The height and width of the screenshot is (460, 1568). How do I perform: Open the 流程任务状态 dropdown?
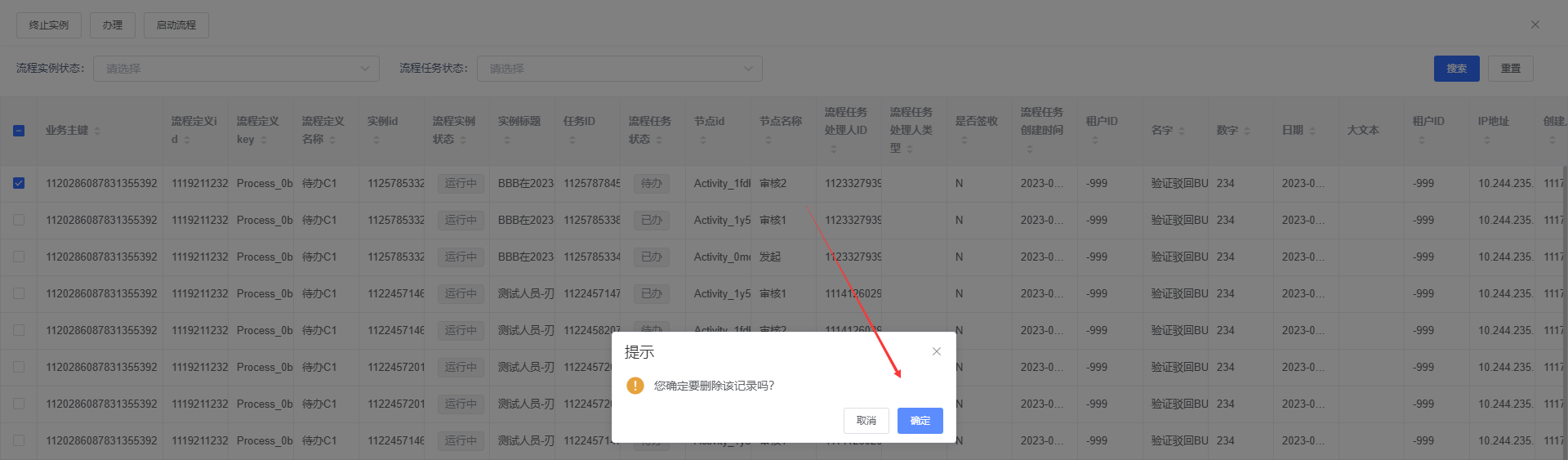tap(619, 69)
